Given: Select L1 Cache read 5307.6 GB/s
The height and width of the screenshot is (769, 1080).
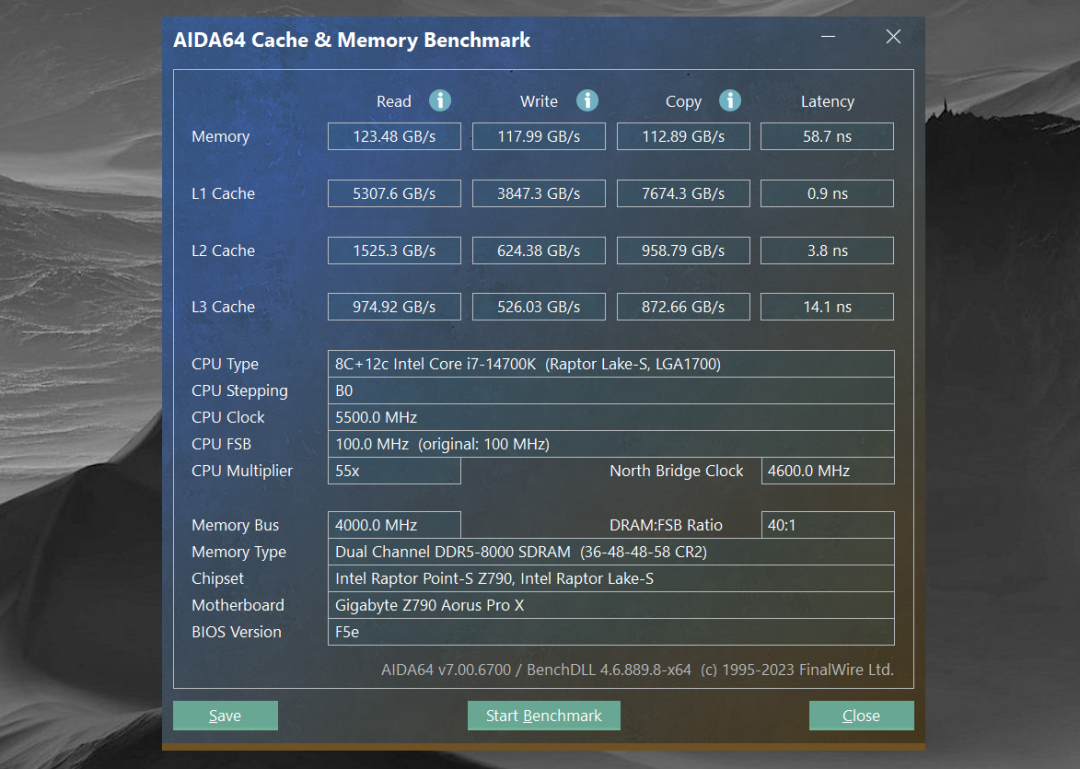Looking at the screenshot, I should 394,194.
